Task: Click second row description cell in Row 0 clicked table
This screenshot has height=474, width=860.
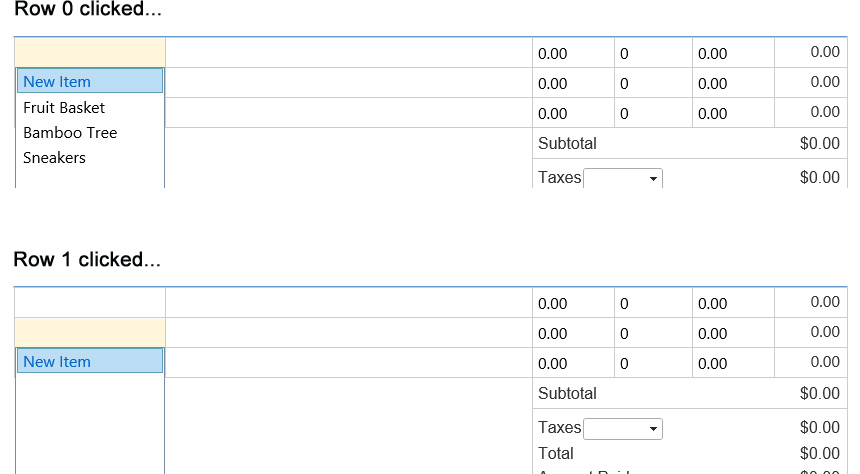Action: tap(348, 82)
